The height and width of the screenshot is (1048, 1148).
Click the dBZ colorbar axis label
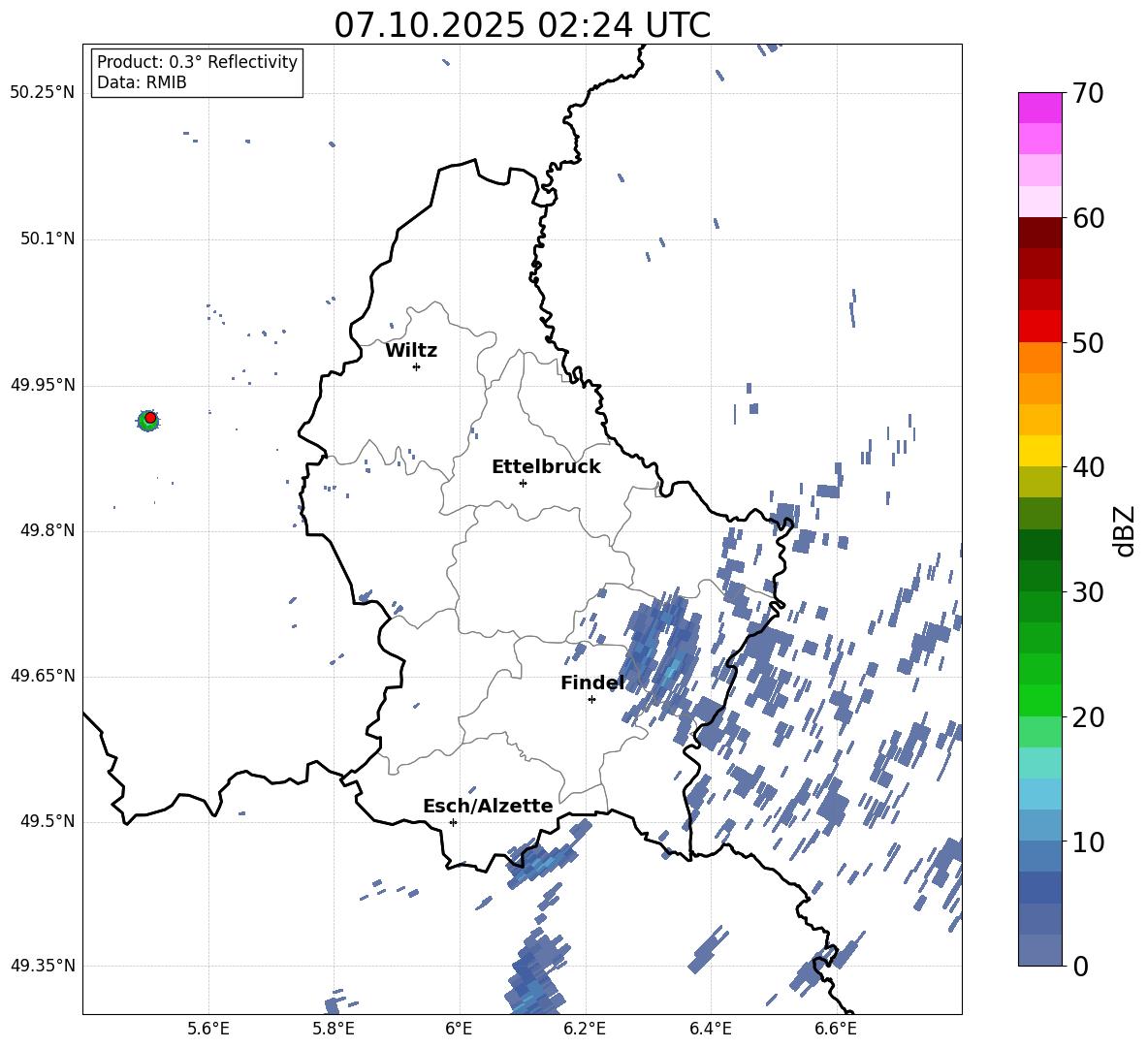tap(1124, 531)
